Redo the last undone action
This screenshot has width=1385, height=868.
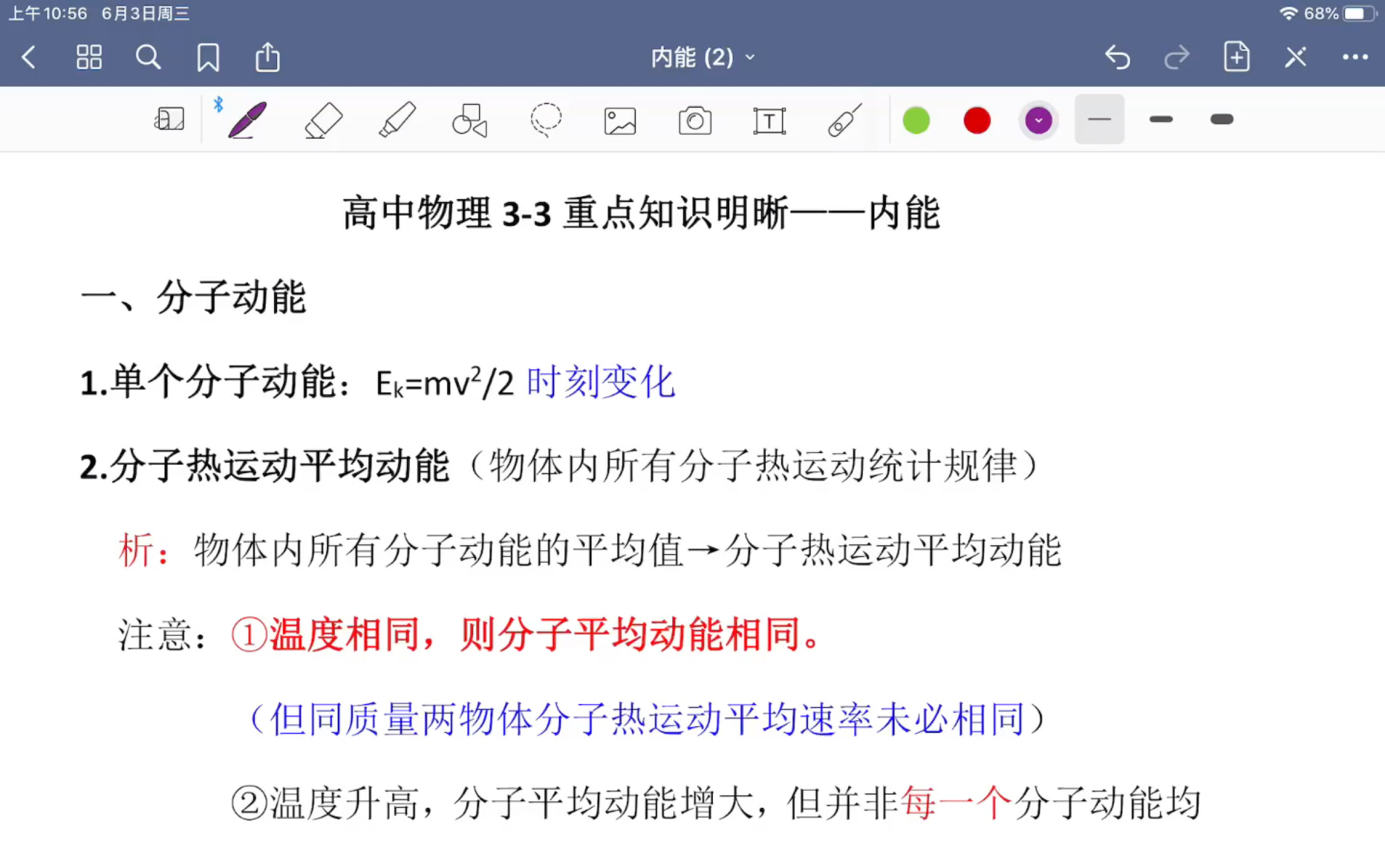(x=1176, y=58)
